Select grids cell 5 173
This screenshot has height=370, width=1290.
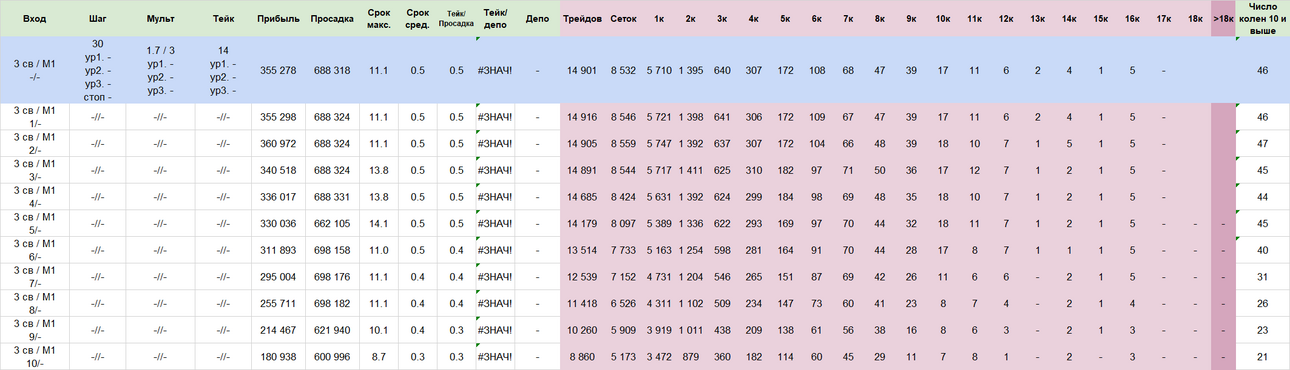tap(623, 357)
